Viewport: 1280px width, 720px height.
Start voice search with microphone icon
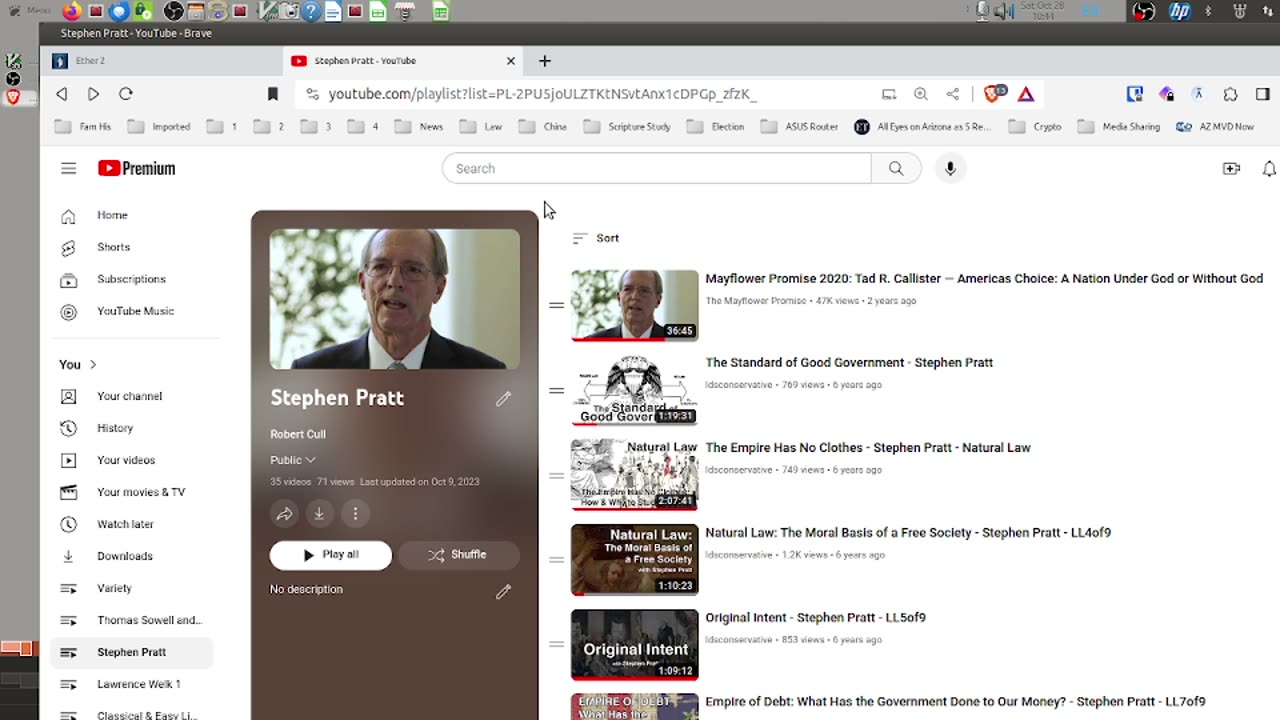950,169
